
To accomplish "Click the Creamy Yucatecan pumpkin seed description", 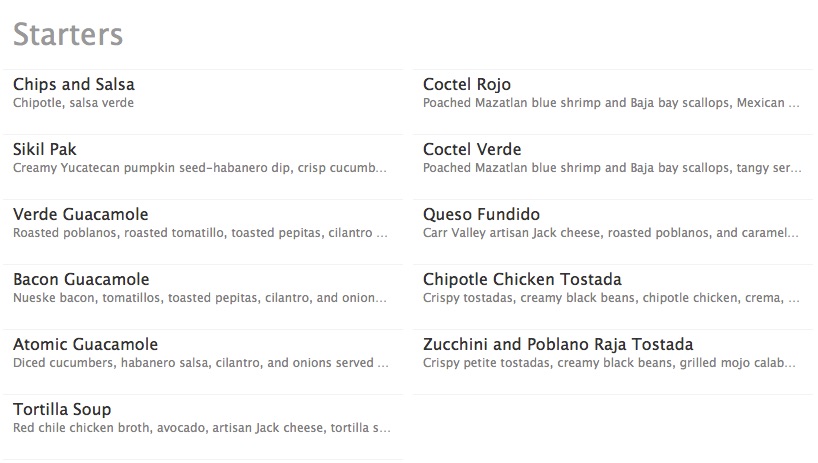I will (x=200, y=168).
